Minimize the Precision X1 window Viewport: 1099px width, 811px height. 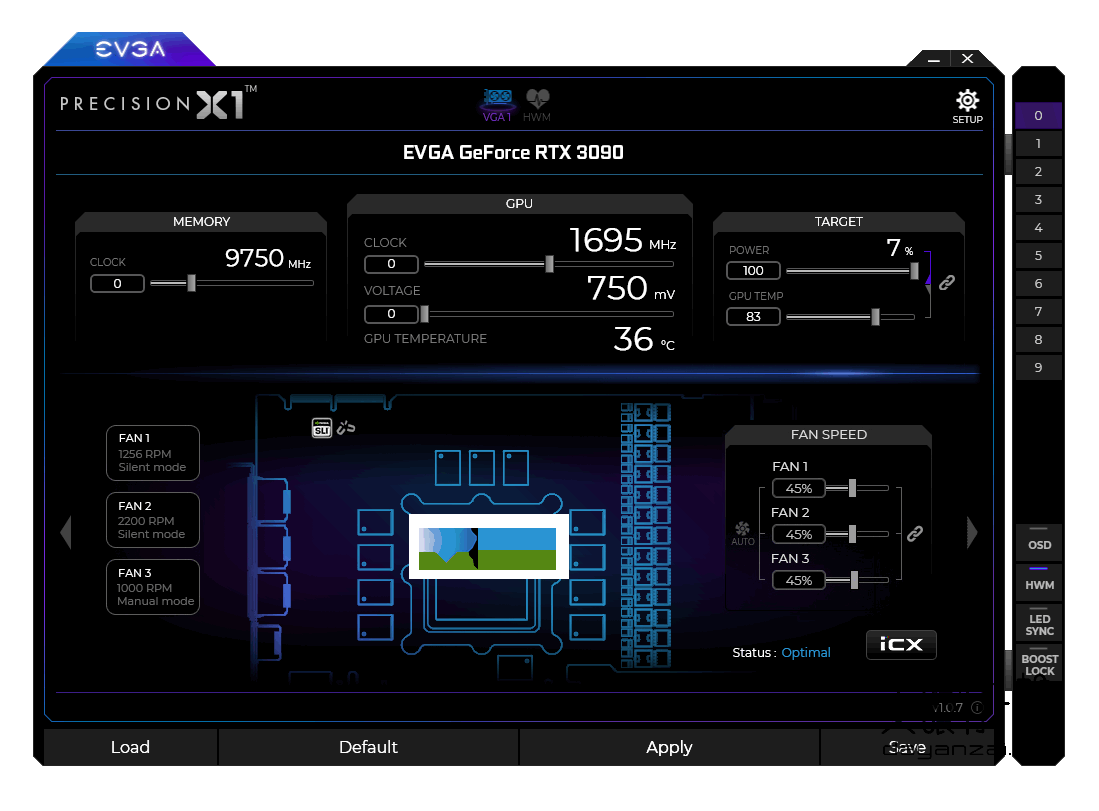[x=933, y=60]
